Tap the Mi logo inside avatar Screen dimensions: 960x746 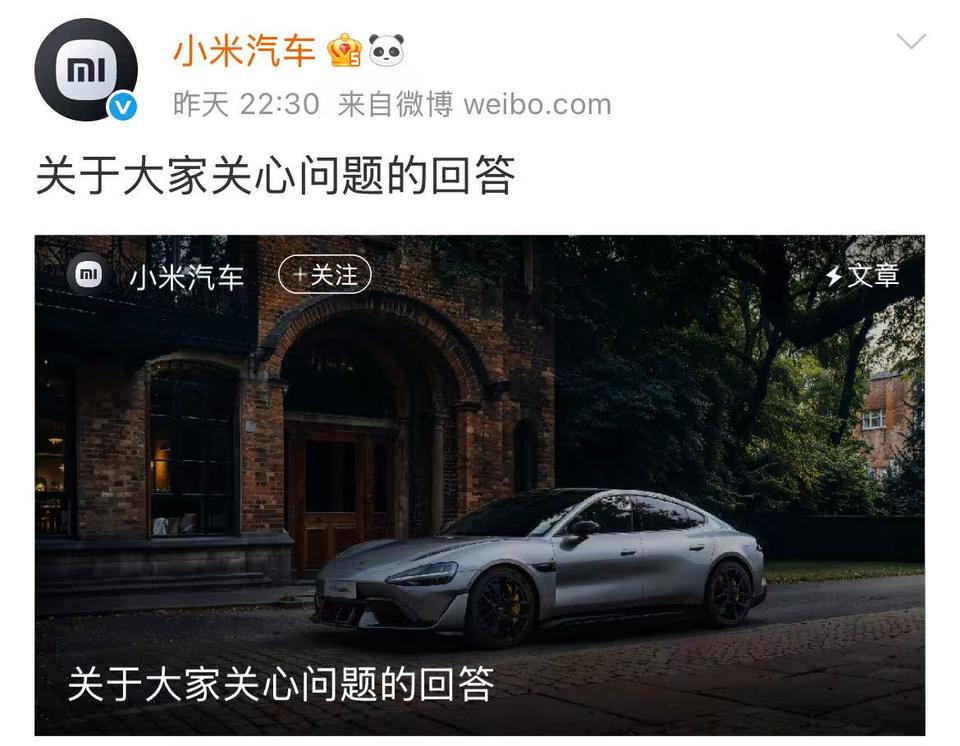86,69
